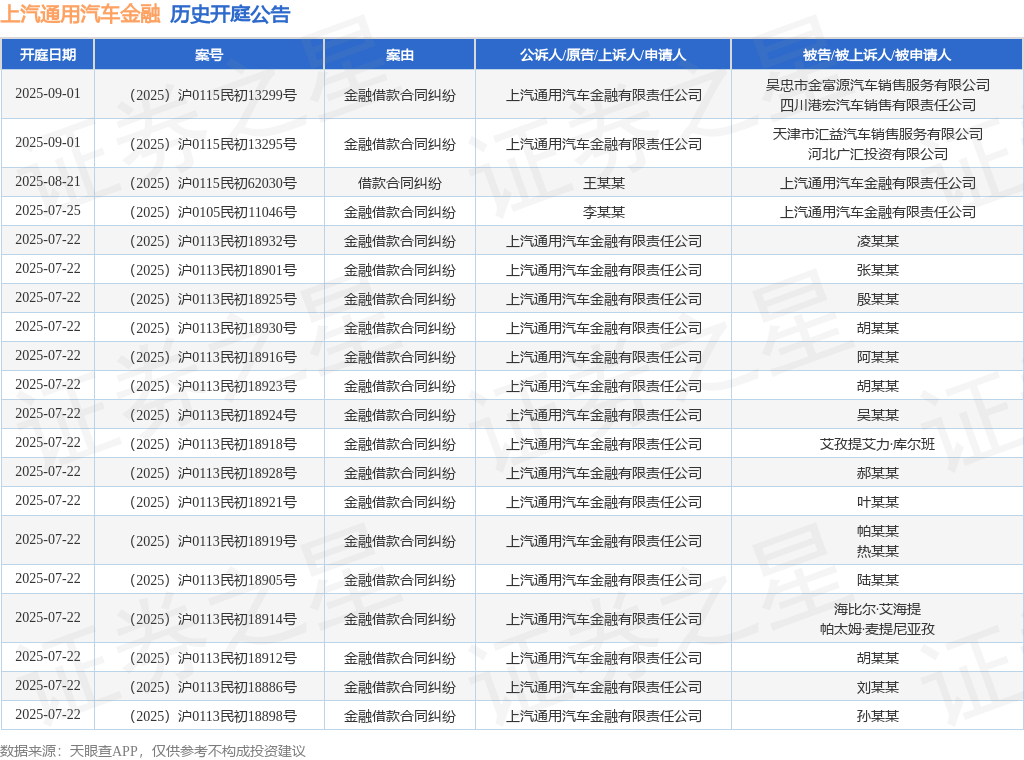Click case number 沪0113民初18886号

[x=213, y=687]
